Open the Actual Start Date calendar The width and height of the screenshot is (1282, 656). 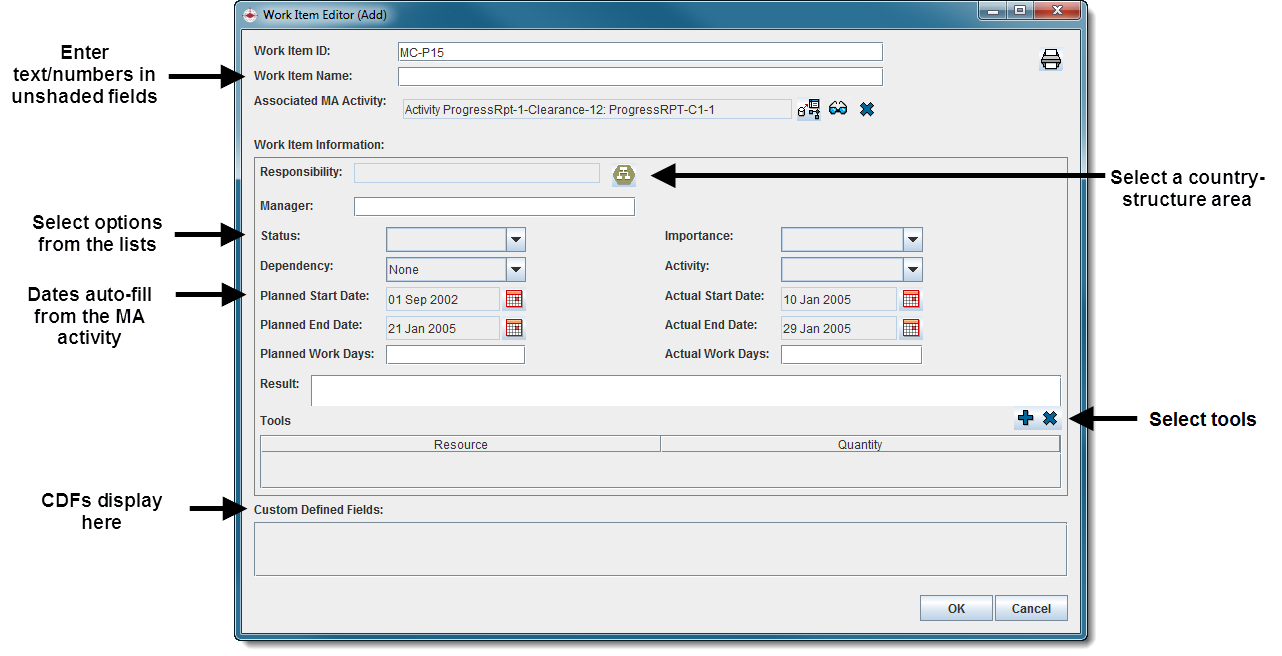pos(911,299)
